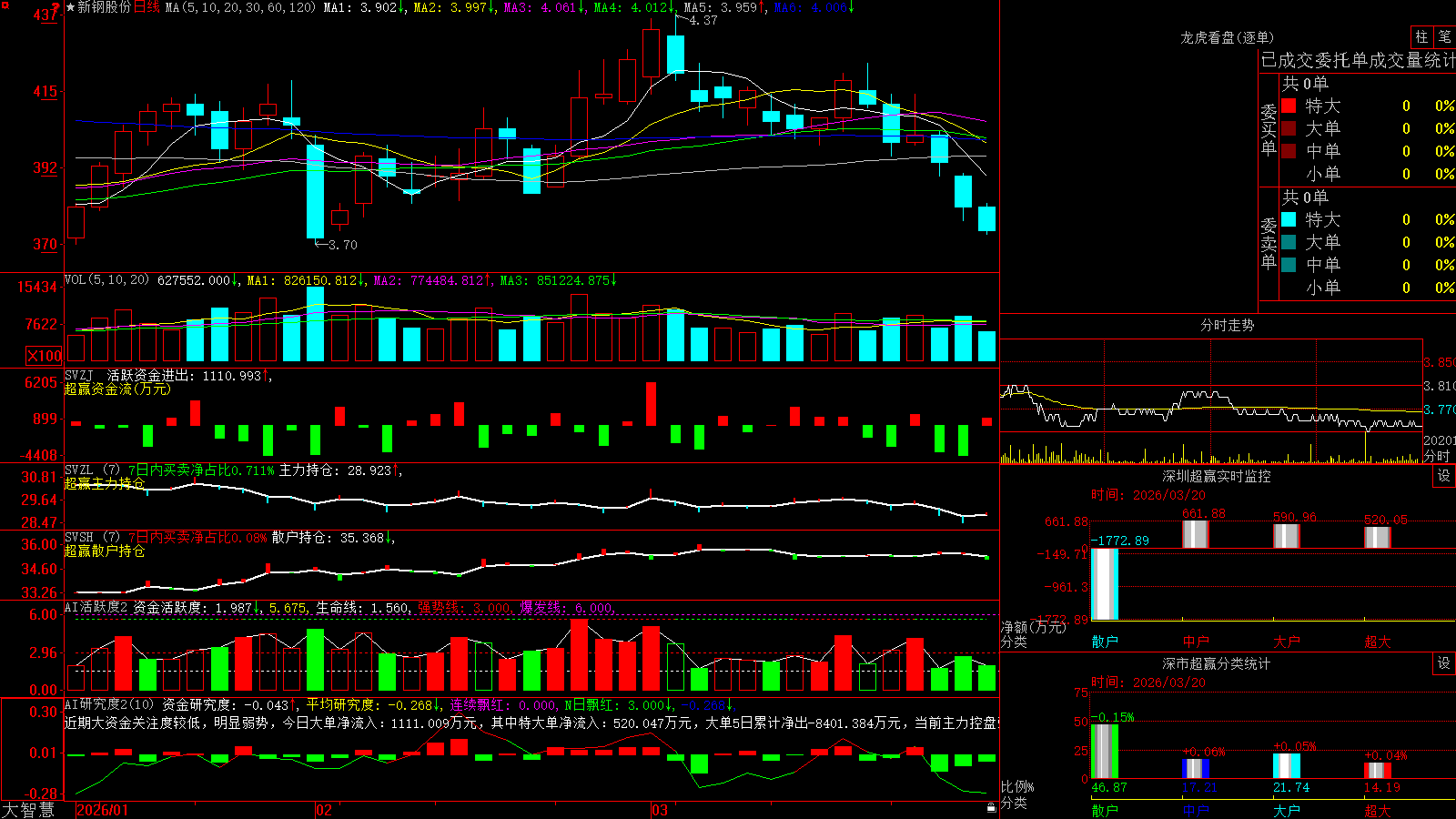Select 散户 category in 深市超赢分类统计
This screenshot has height=819, width=1456.
(1105, 810)
